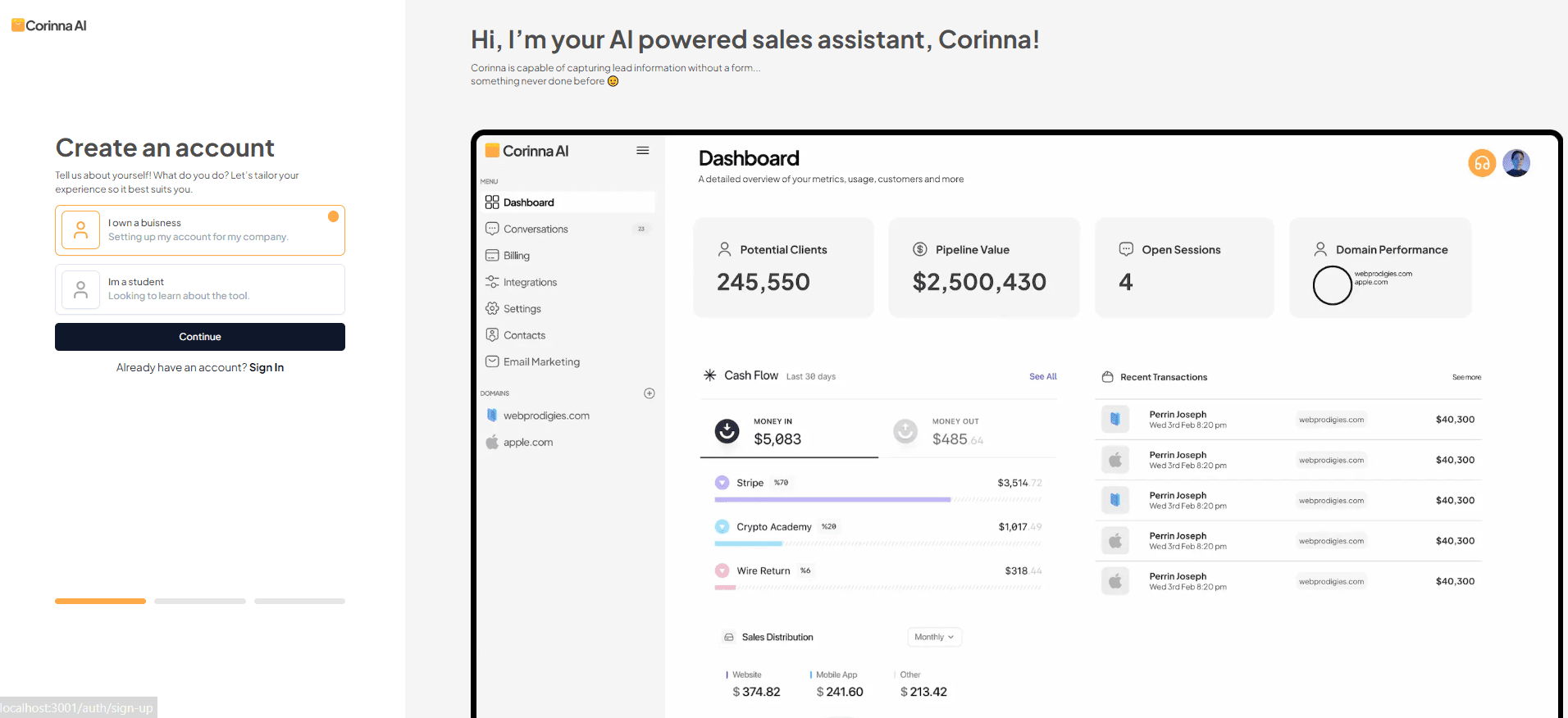Viewport: 1568px width, 718px height.
Task: Click the 'Mobile App' sales label
Action: [836, 675]
